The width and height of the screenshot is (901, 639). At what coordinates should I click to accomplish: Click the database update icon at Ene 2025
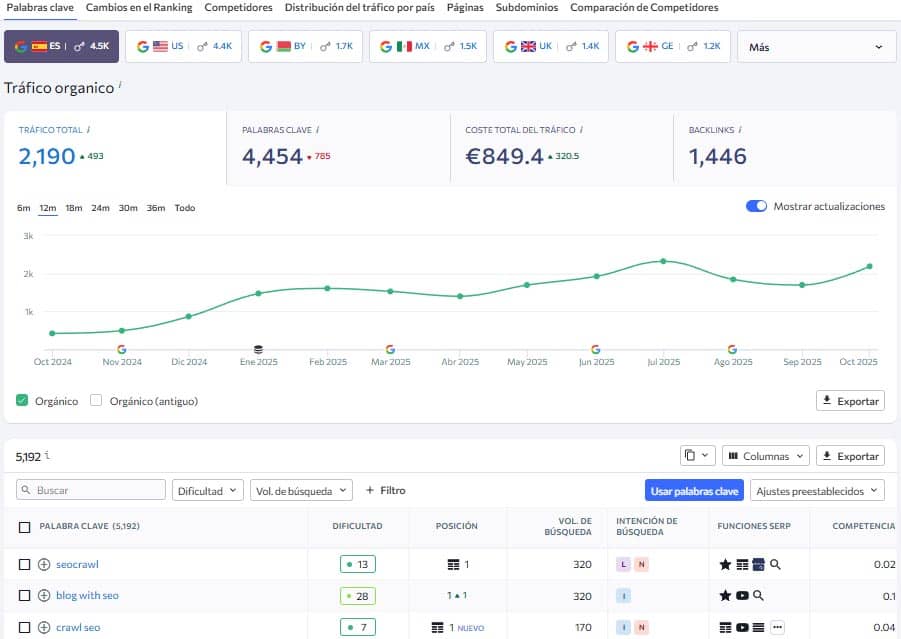(x=258, y=350)
